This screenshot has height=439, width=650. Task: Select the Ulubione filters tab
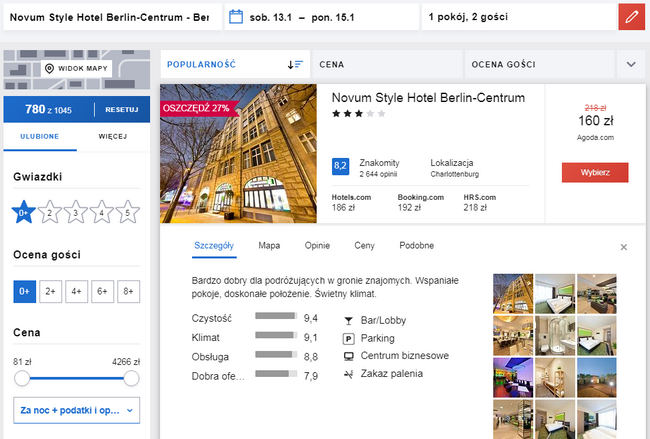pos(40,136)
